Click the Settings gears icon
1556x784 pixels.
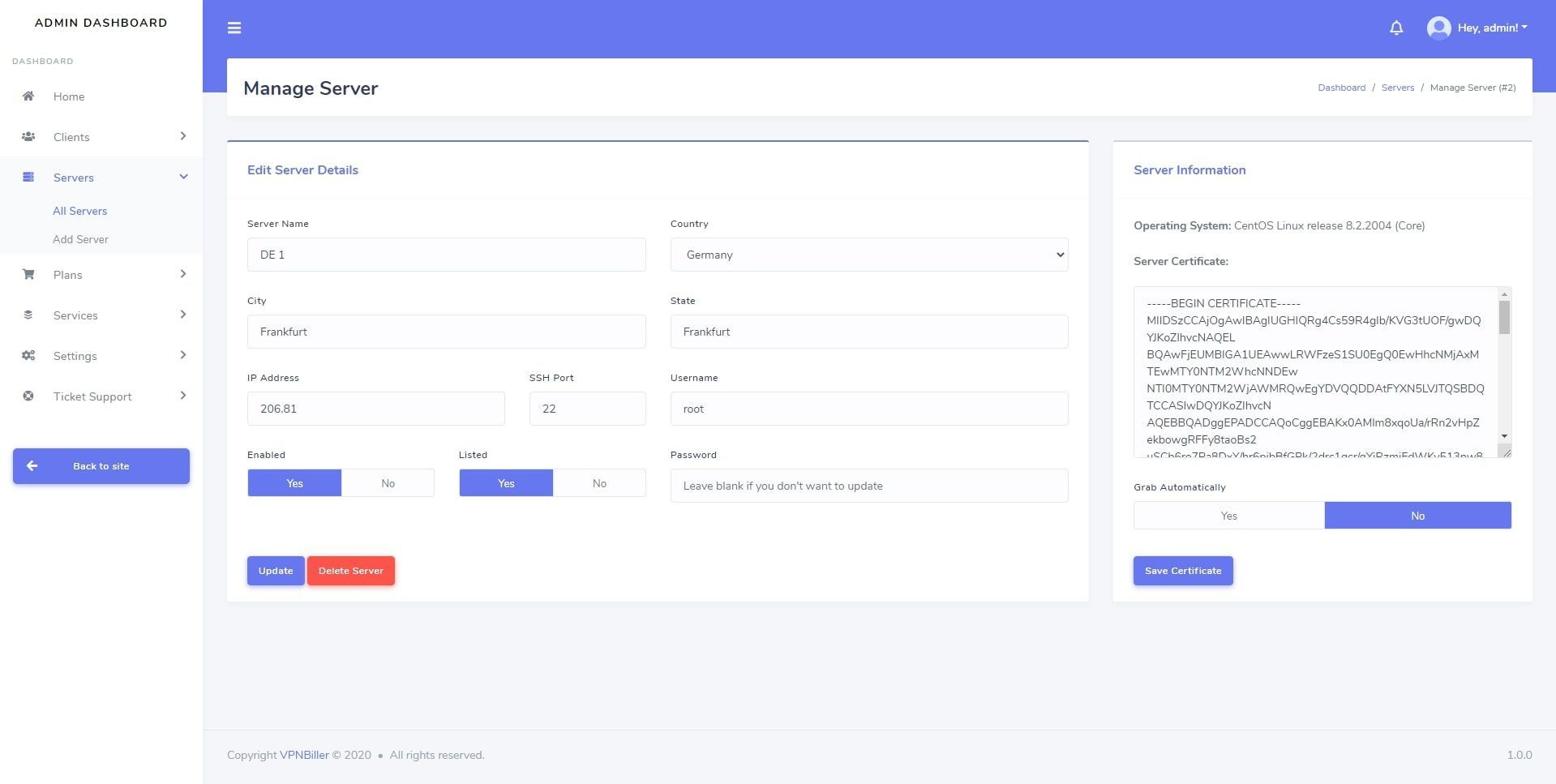point(28,355)
